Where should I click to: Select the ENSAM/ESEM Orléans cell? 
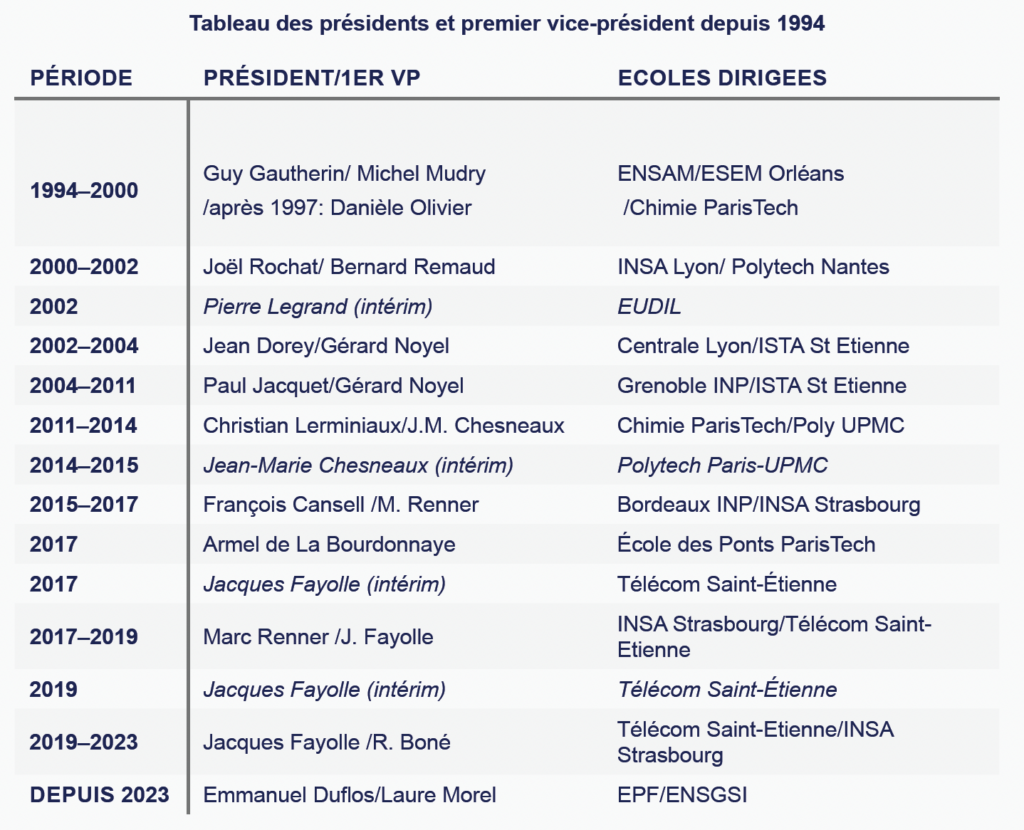(x=731, y=174)
